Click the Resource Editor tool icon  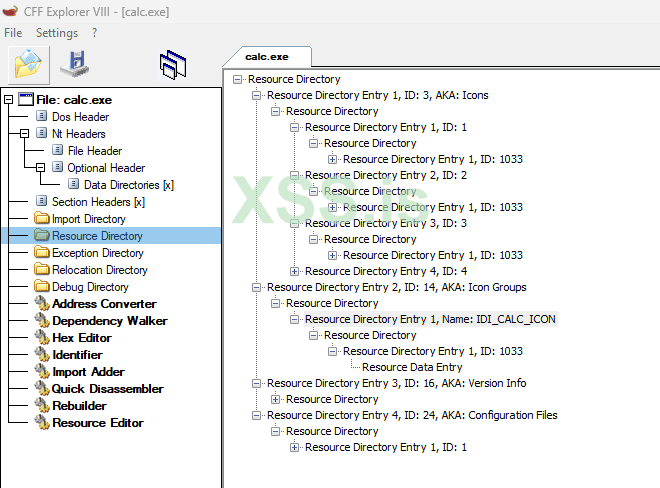click(x=42, y=422)
